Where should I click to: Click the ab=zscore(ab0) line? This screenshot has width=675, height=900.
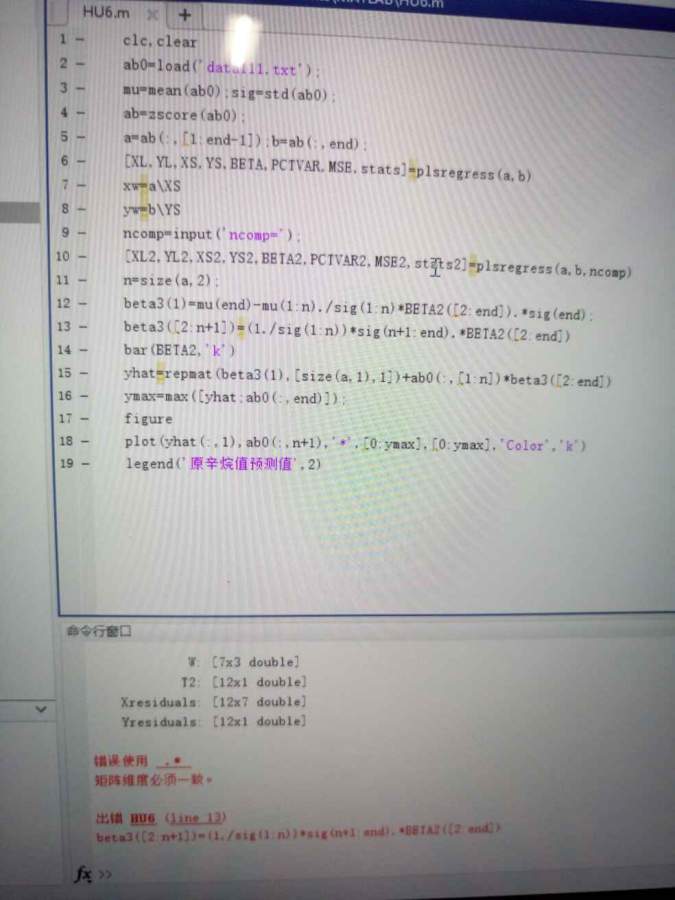point(184,115)
